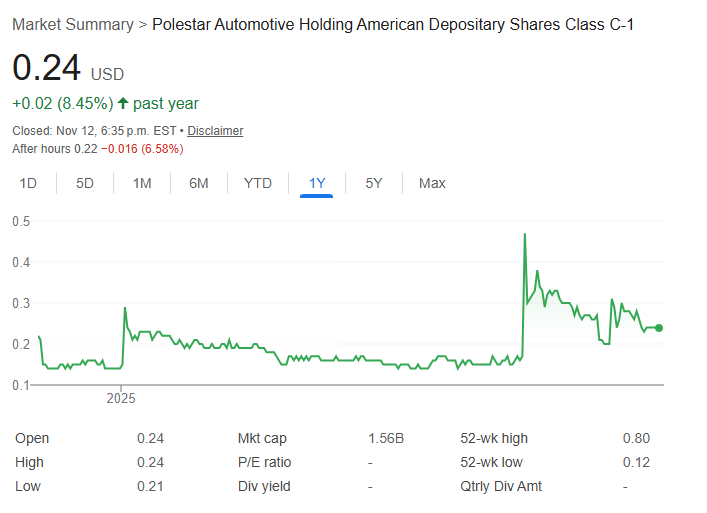The height and width of the screenshot is (513, 707).
Task: Click the green endpoint dot on chart
Action: click(x=659, y=328)
